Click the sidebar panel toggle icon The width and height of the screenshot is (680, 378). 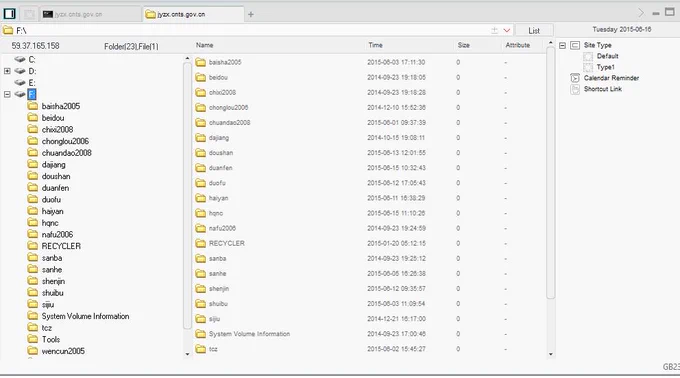coord(10,14)
